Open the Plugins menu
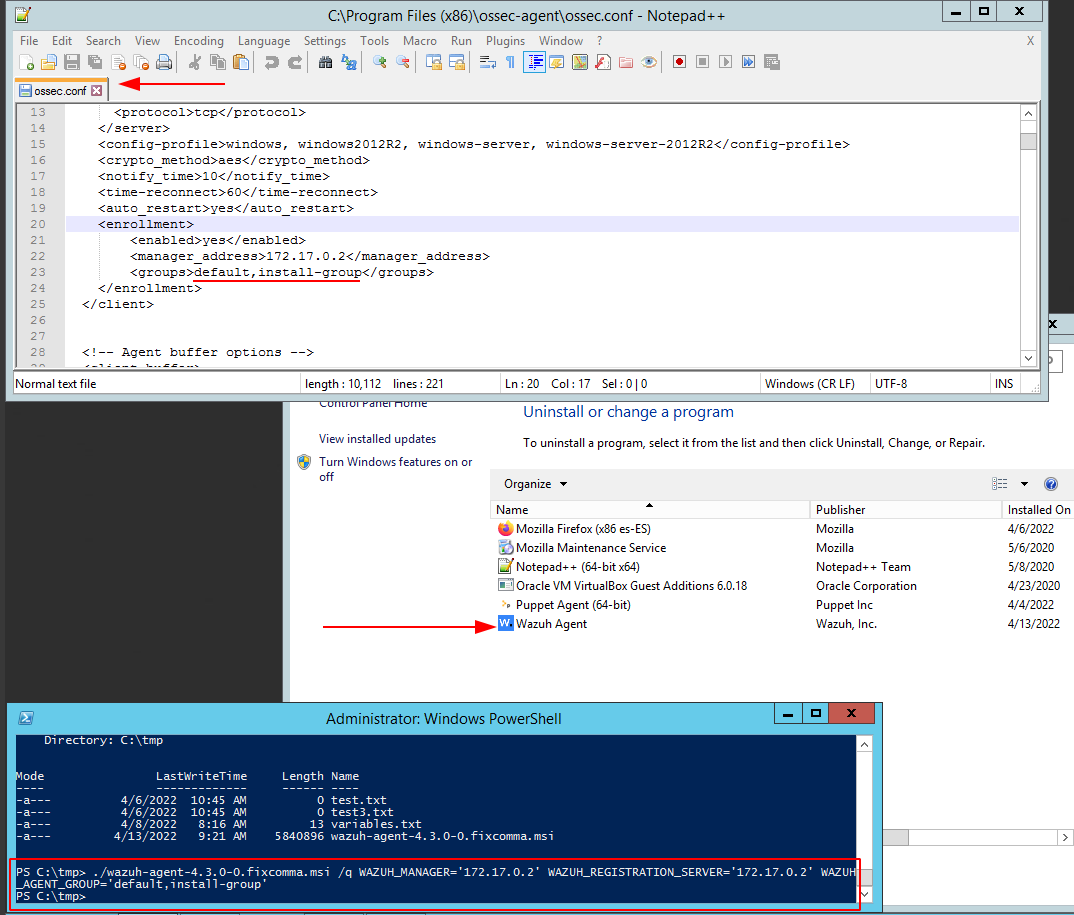This screenshot has width=1074, height=915. [505, 41]
